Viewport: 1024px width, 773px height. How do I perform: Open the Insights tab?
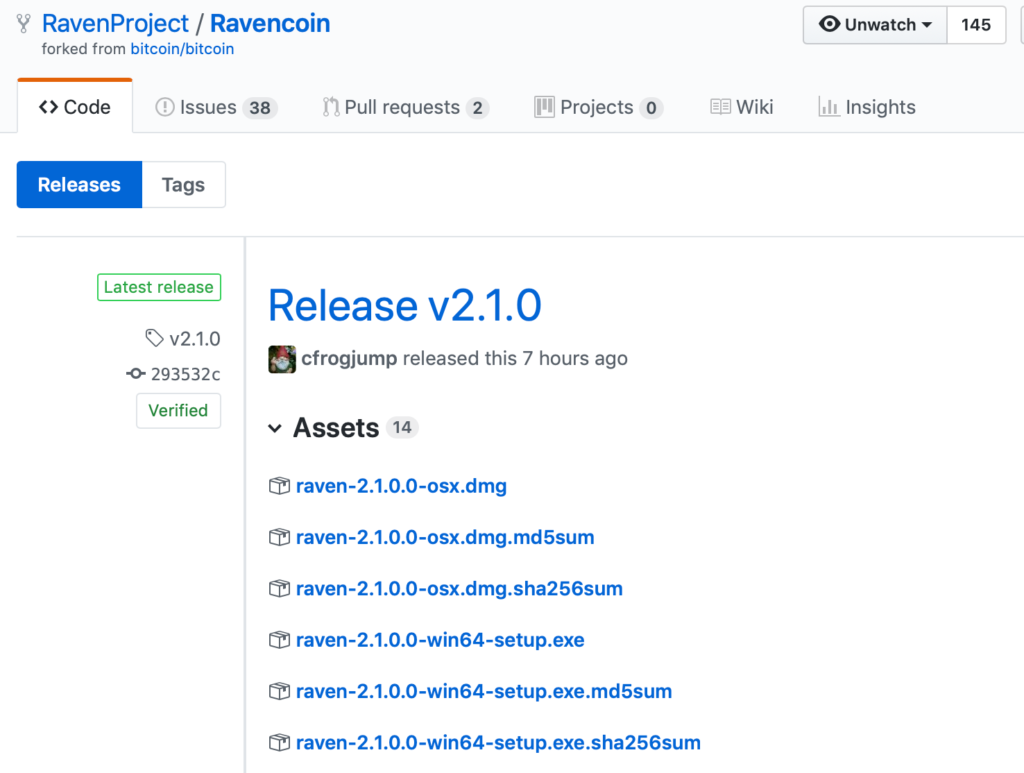point(867,107)
